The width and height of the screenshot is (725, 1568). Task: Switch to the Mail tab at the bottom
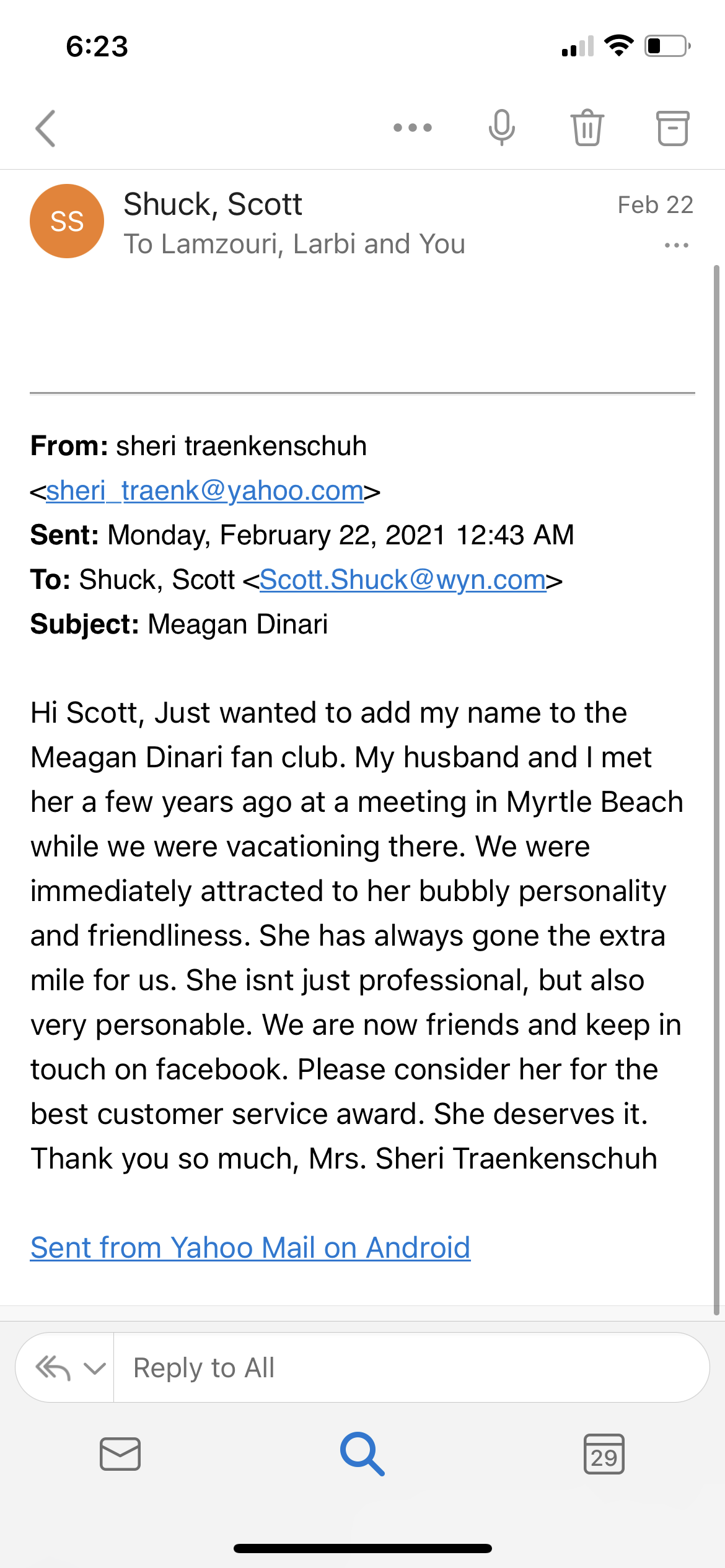point(120,1454)
